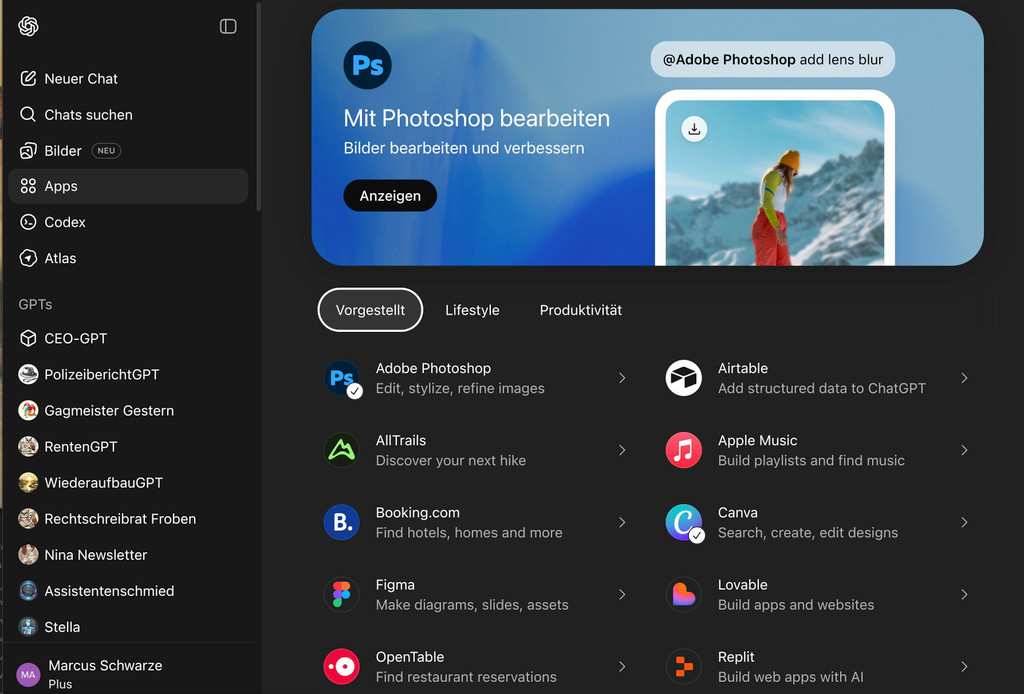Select the Vorgestellt tab
This screenshot has height=694, width=1024.
click(x=370, y=310)
